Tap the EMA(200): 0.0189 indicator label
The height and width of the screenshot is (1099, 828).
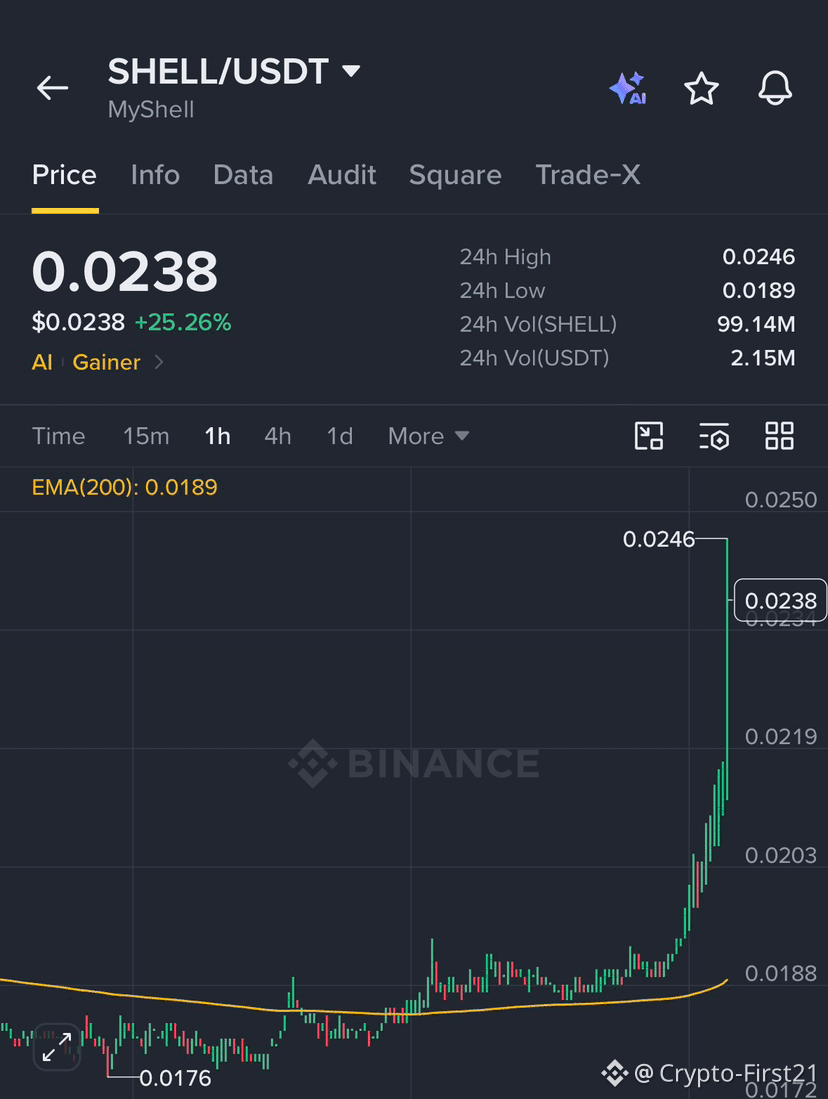[x=125, y=487]
